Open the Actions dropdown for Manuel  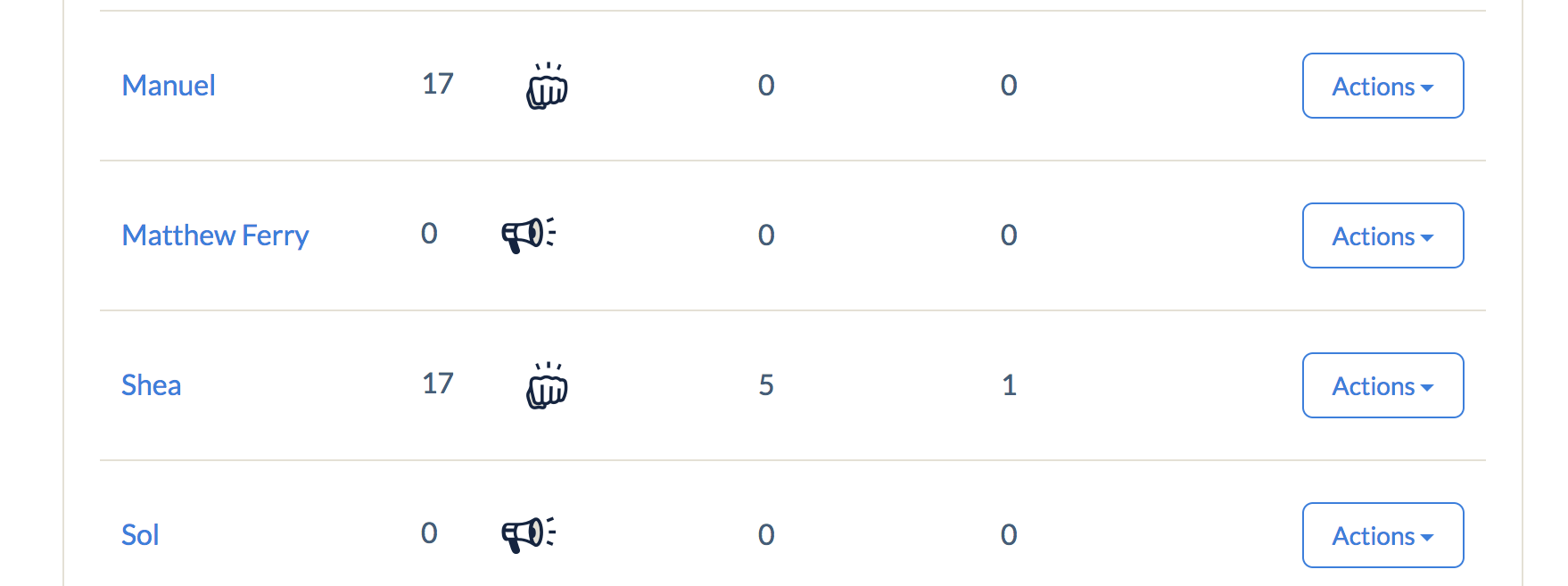pos(1382,86)
